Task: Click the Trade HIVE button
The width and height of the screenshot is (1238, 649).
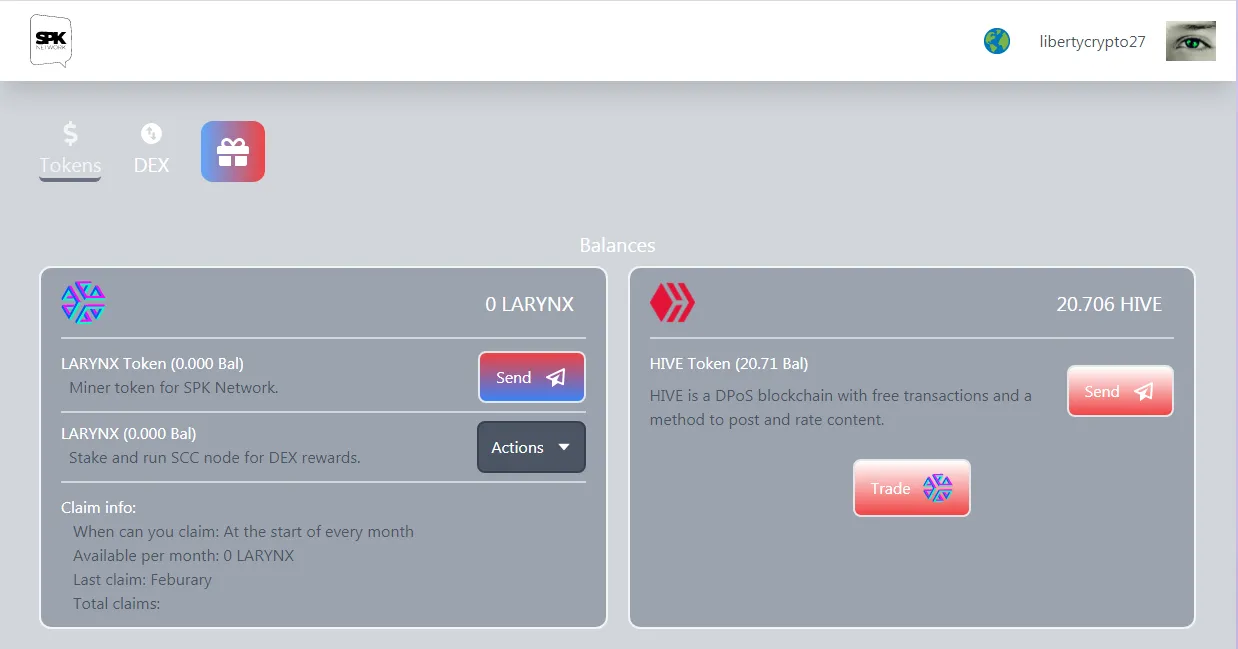Action: click(911, 488)
